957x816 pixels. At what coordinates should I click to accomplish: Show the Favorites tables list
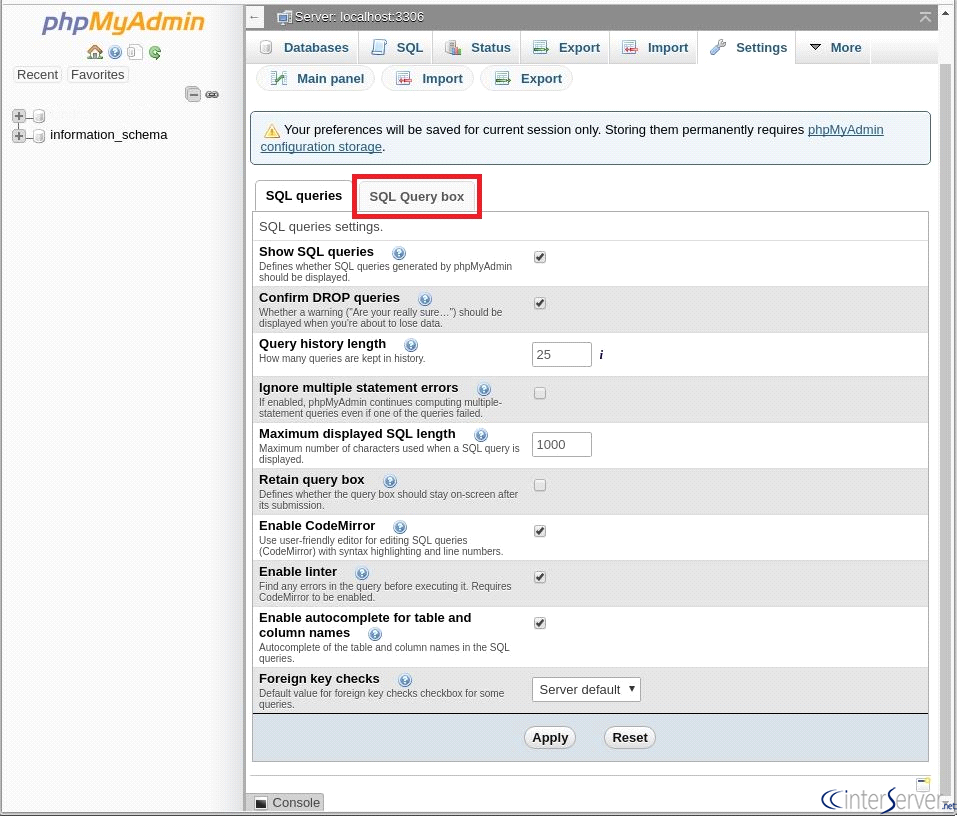pos(97,74)
